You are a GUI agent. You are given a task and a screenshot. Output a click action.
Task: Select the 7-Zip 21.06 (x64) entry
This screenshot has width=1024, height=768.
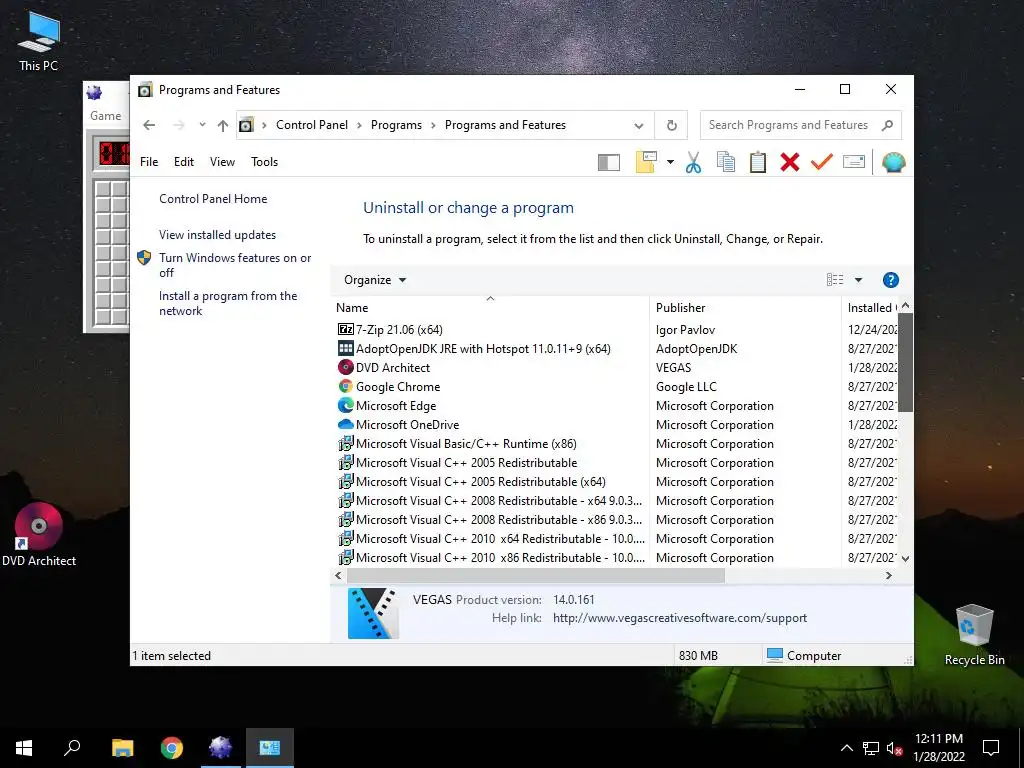pyautogui.click(x=614, y=330)
